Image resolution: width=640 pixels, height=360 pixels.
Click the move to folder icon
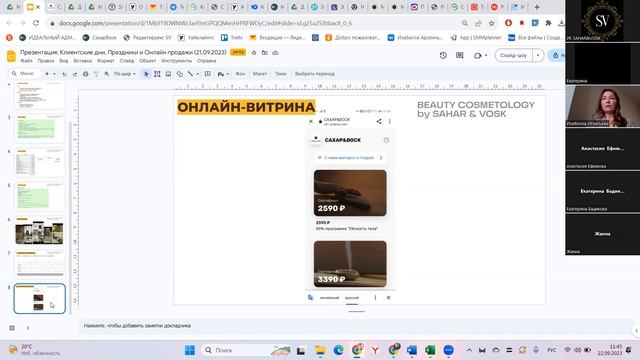point(264,53)
